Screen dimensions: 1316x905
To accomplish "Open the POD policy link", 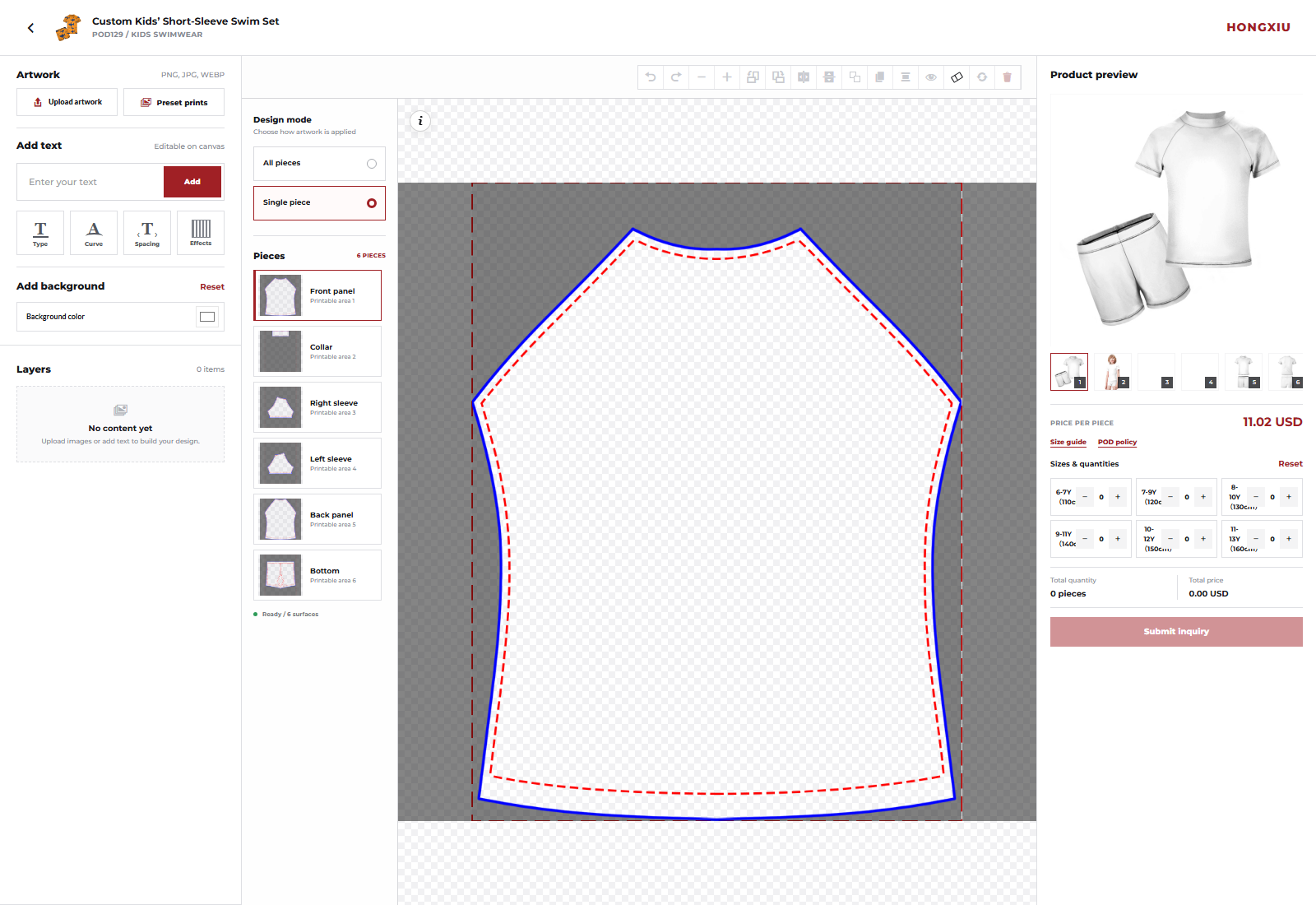I will pos(1117,442).
